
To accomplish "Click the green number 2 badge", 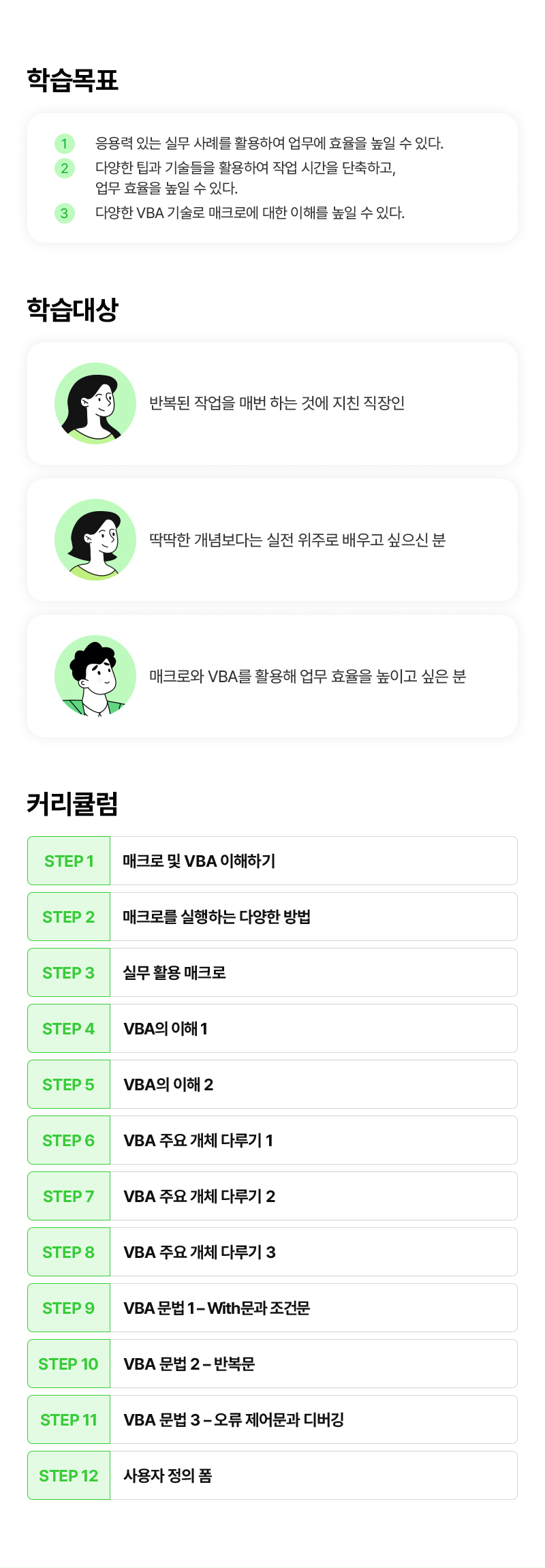I will [64, 168].
